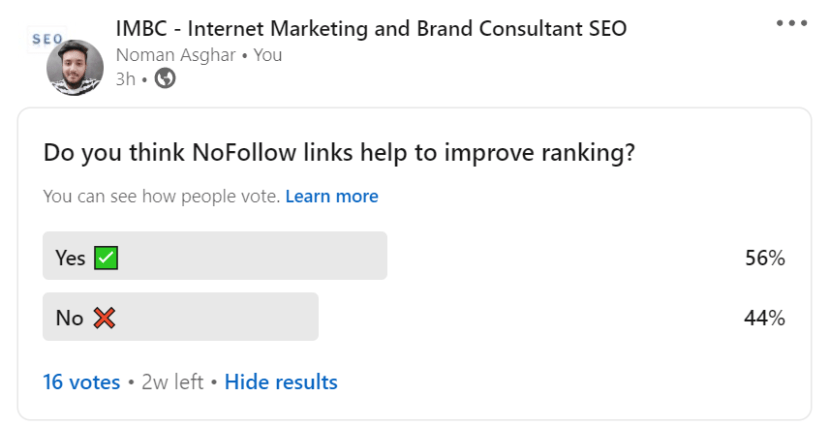The image size is (830, 427).
Task: Open Noman Asghar's profile photo
Action: (75, 68)
